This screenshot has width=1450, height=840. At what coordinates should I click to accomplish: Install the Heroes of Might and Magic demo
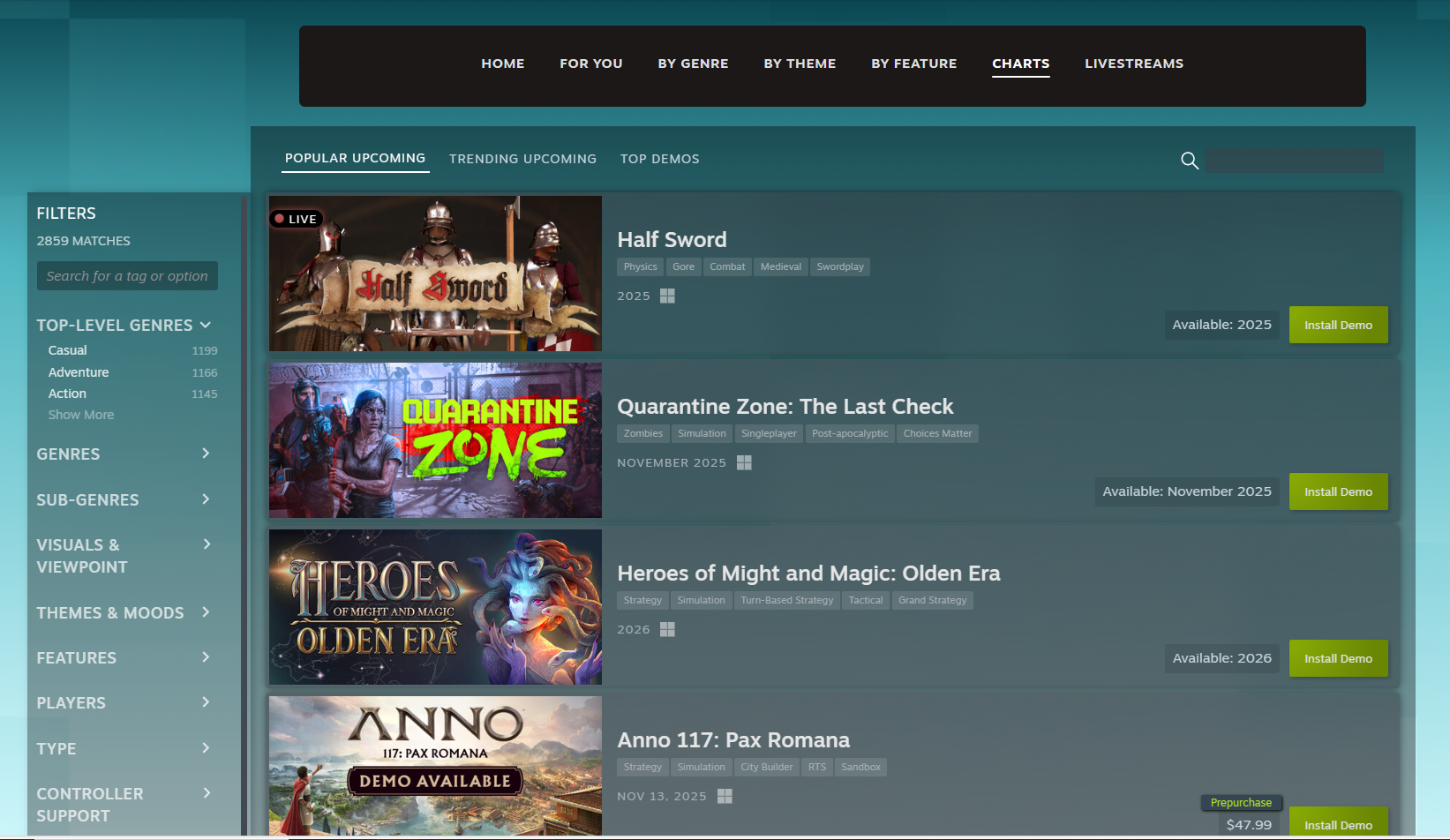click(x=1338, y=658)
